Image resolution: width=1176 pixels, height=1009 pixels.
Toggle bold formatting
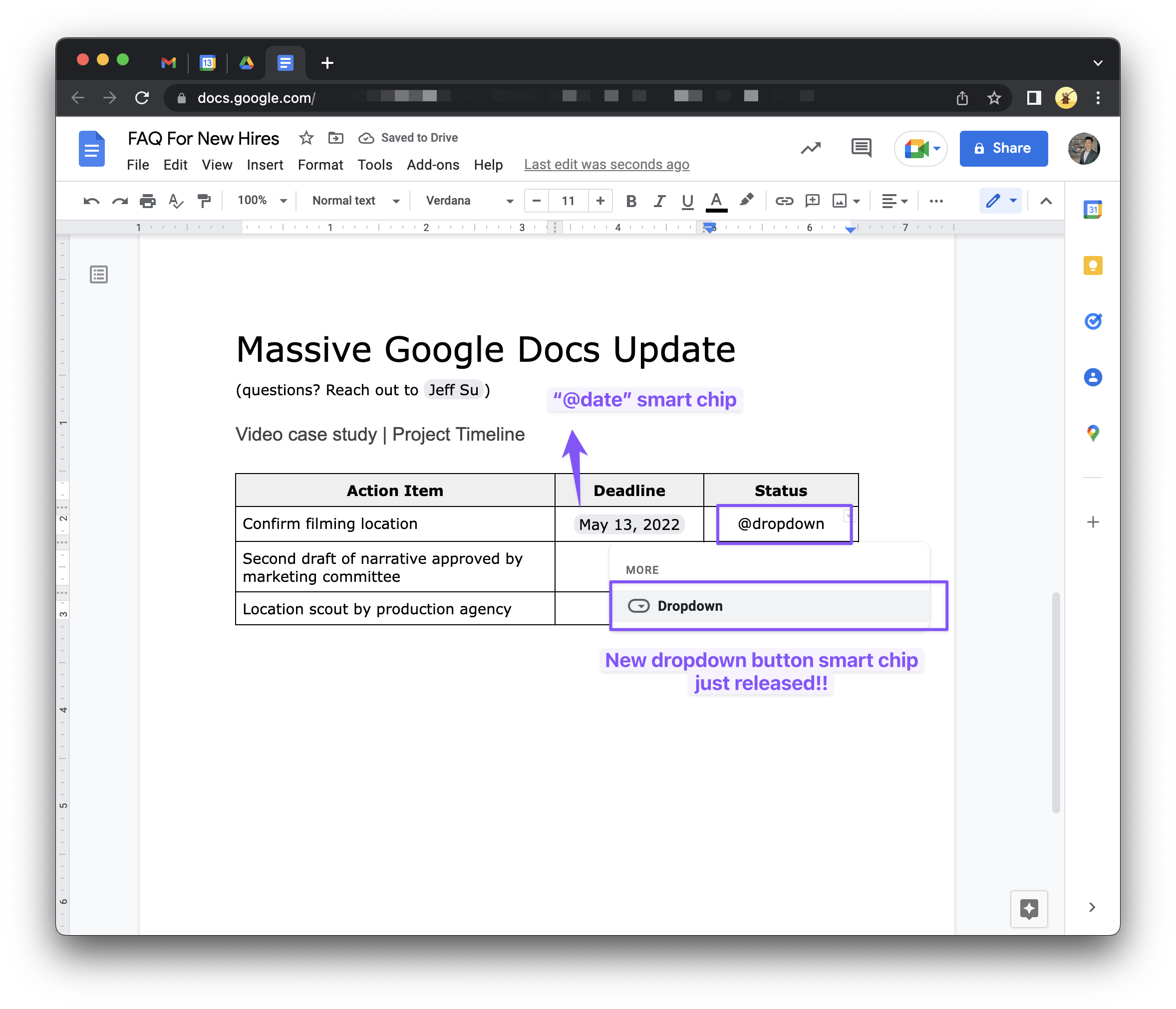click(x=630, y=201)
